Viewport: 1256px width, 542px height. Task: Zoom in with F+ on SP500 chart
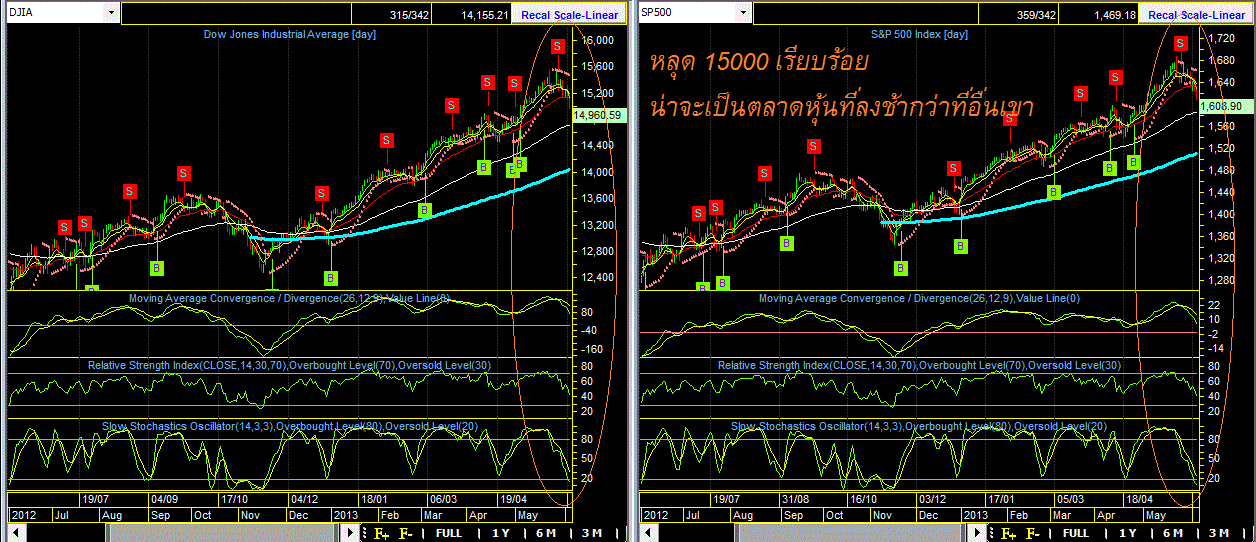[1010, 533]
